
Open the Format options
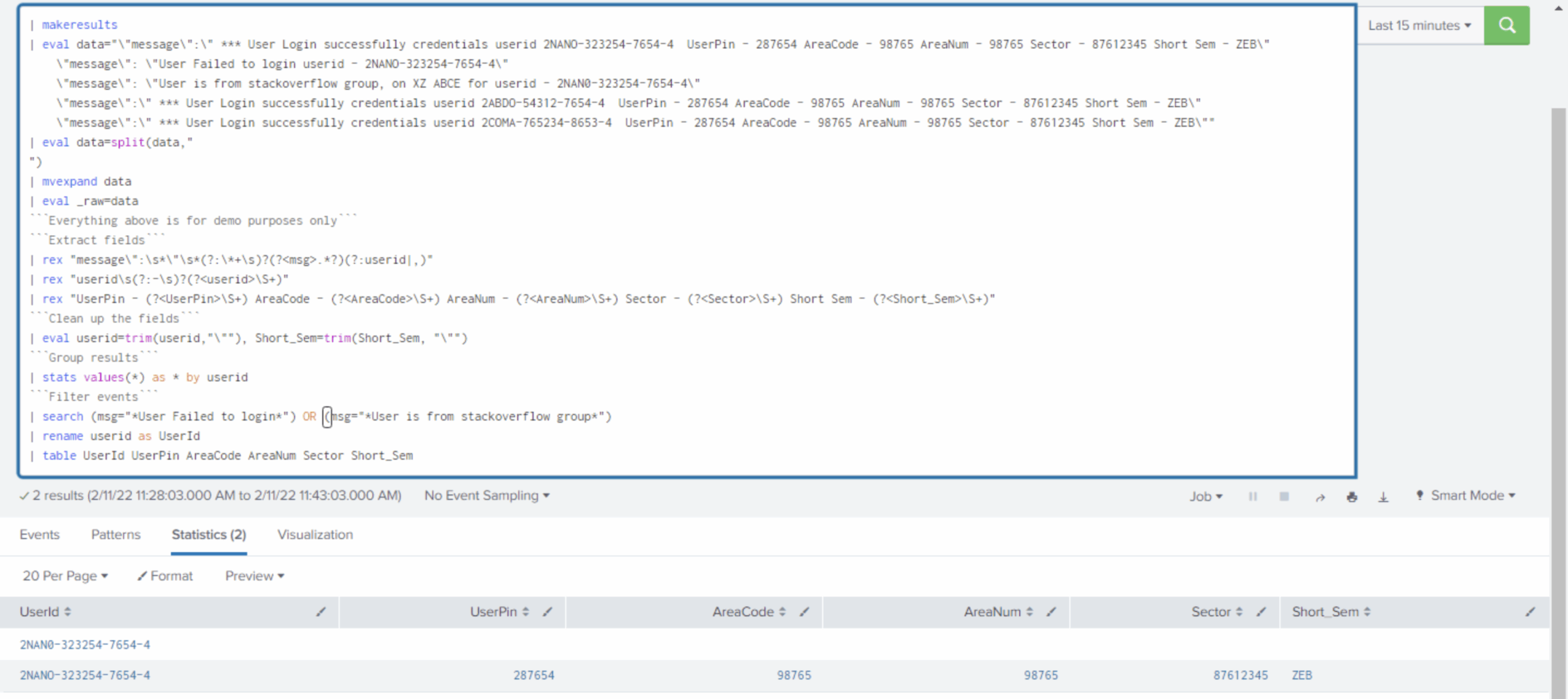(164, 575)
